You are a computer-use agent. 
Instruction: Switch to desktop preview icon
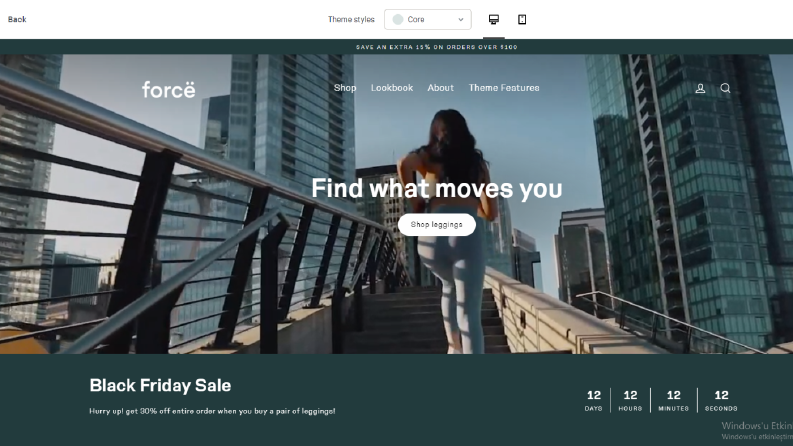point(494,19)
